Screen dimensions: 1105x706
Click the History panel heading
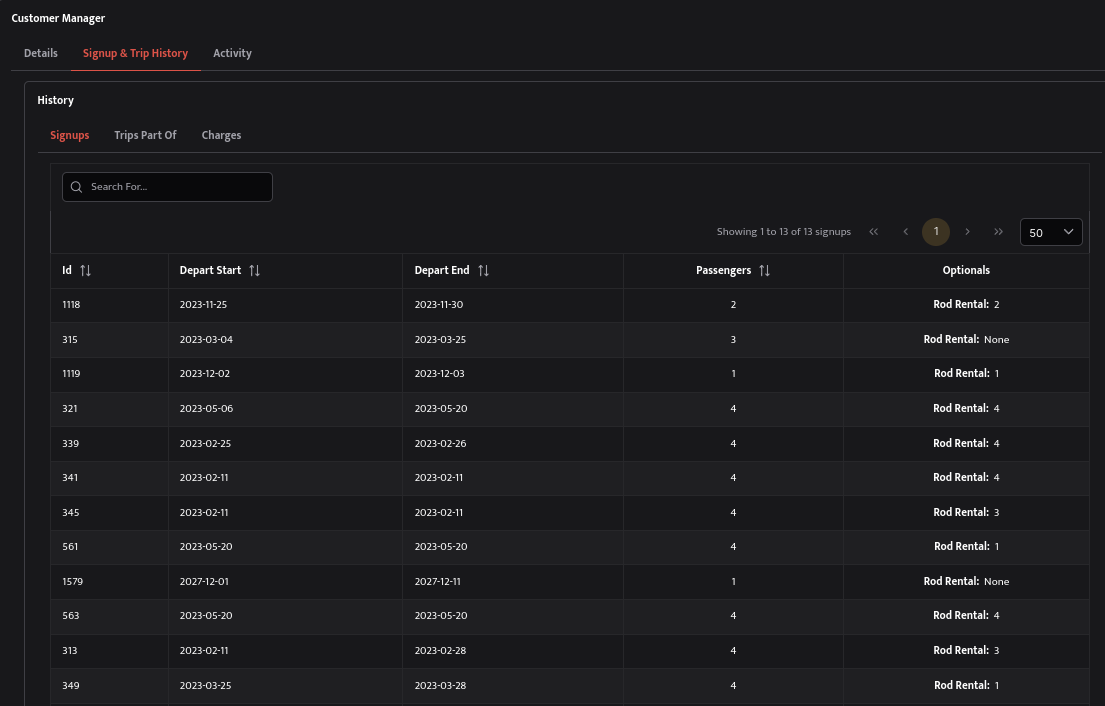click(56, 100)
